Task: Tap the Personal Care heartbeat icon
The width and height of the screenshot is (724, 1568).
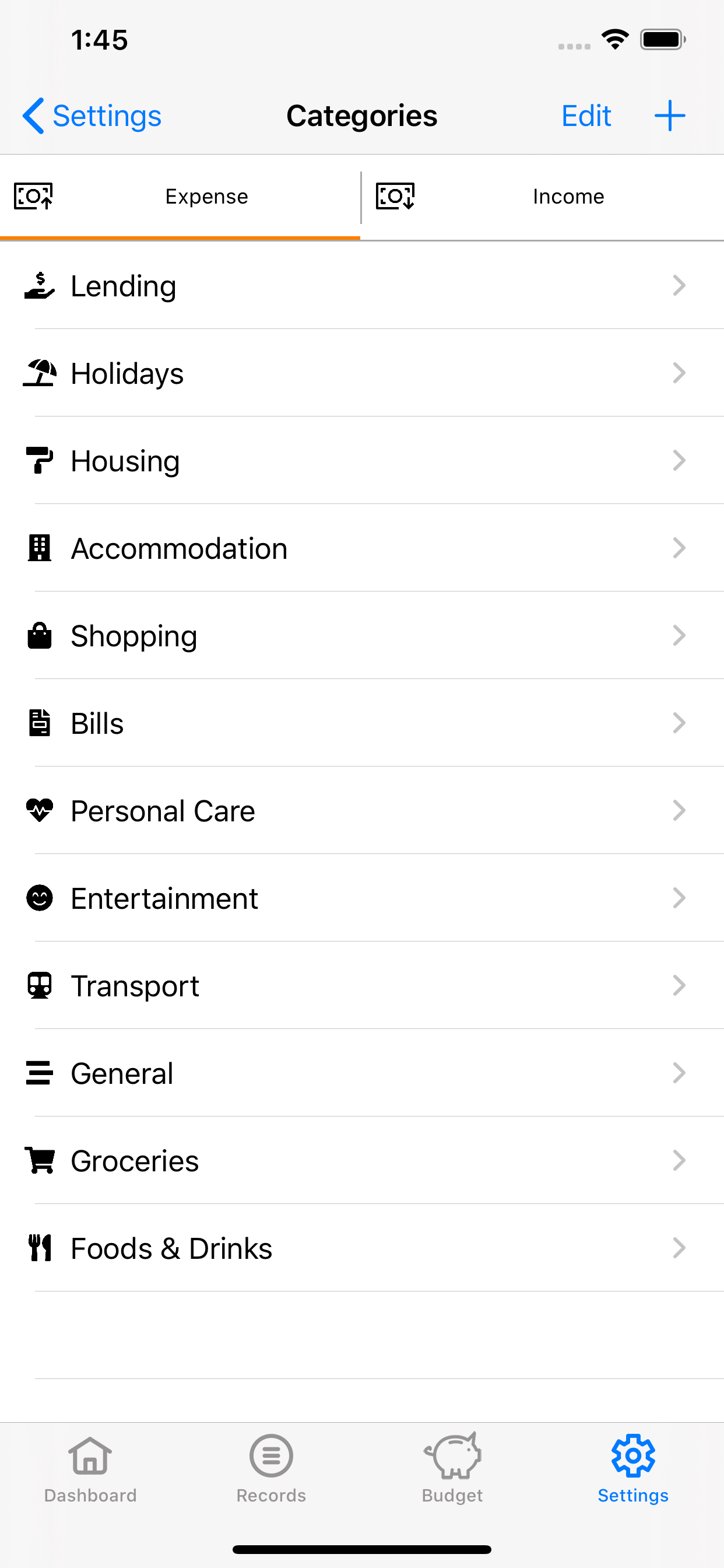Action: tap(40, 811)
